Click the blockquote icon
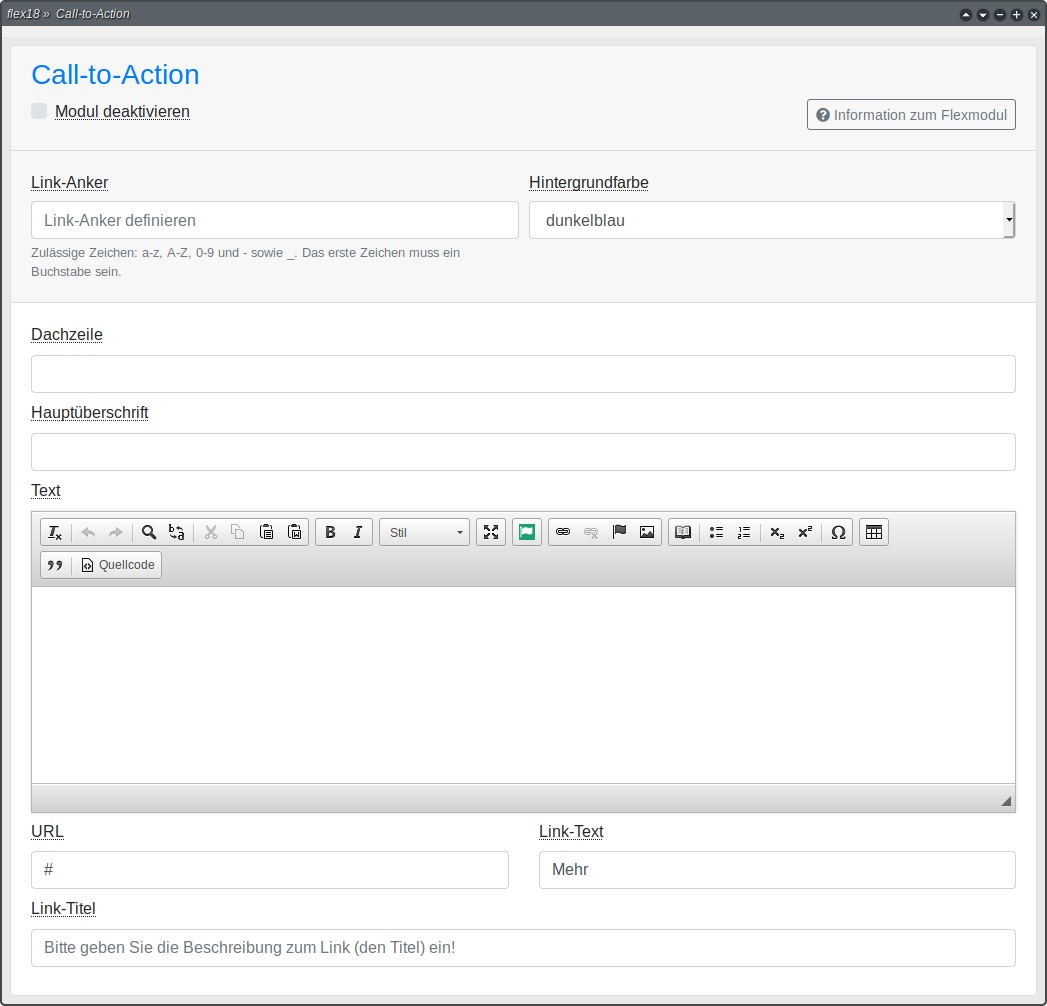This screenshot has width=1047, height=1006. (55, 566)
